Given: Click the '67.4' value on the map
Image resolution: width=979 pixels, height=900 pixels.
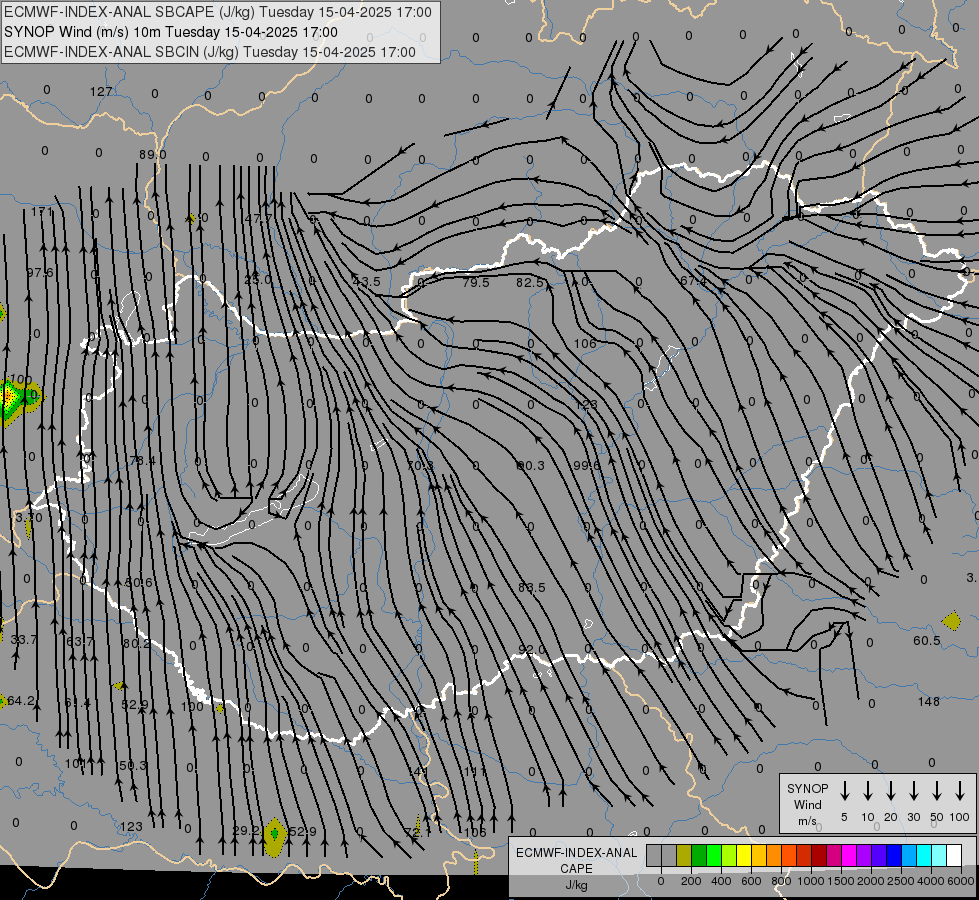Looking at the screenshot, I should tap(693, 281).
